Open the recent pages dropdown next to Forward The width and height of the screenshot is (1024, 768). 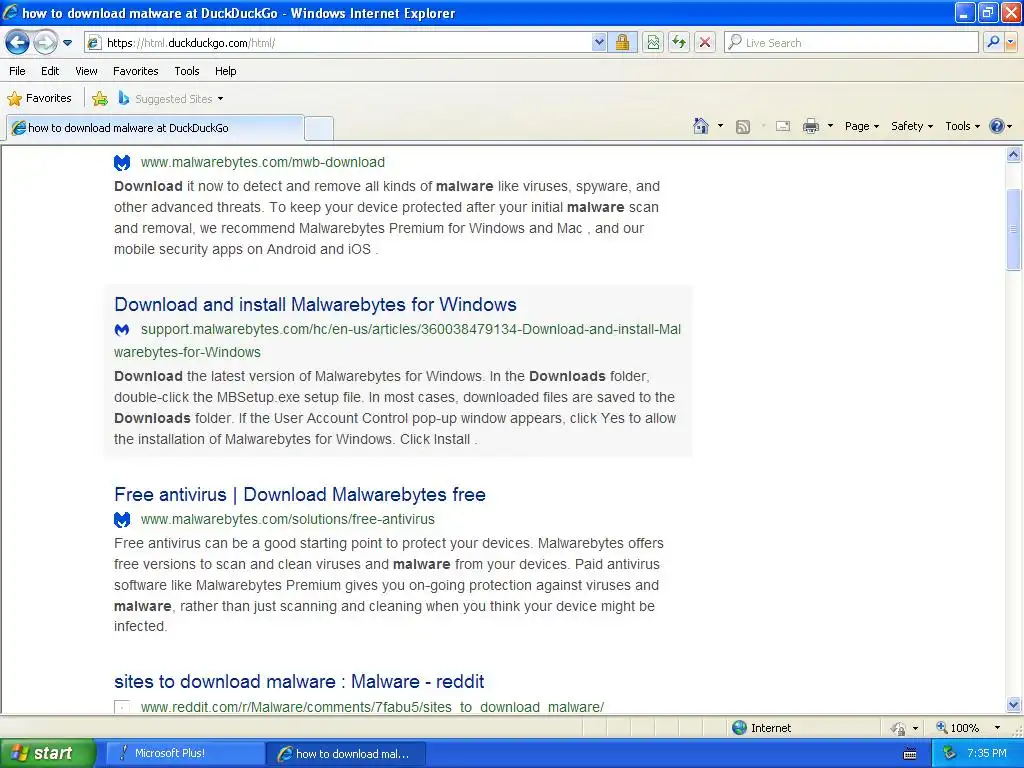[x=67, y=43]
